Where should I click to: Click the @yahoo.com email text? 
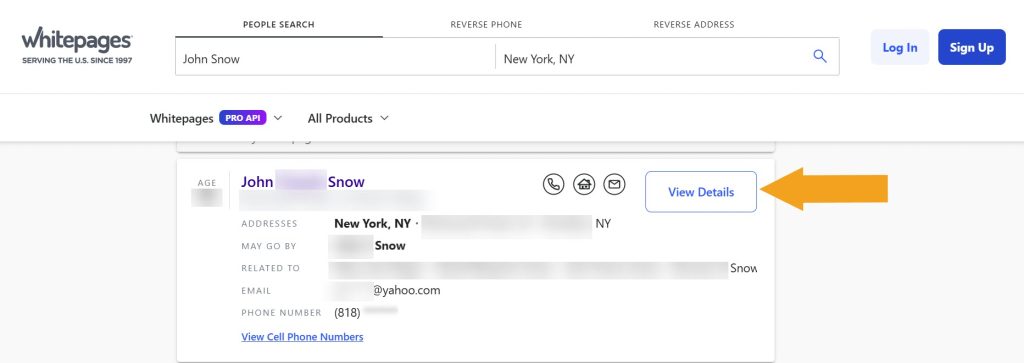406,290
